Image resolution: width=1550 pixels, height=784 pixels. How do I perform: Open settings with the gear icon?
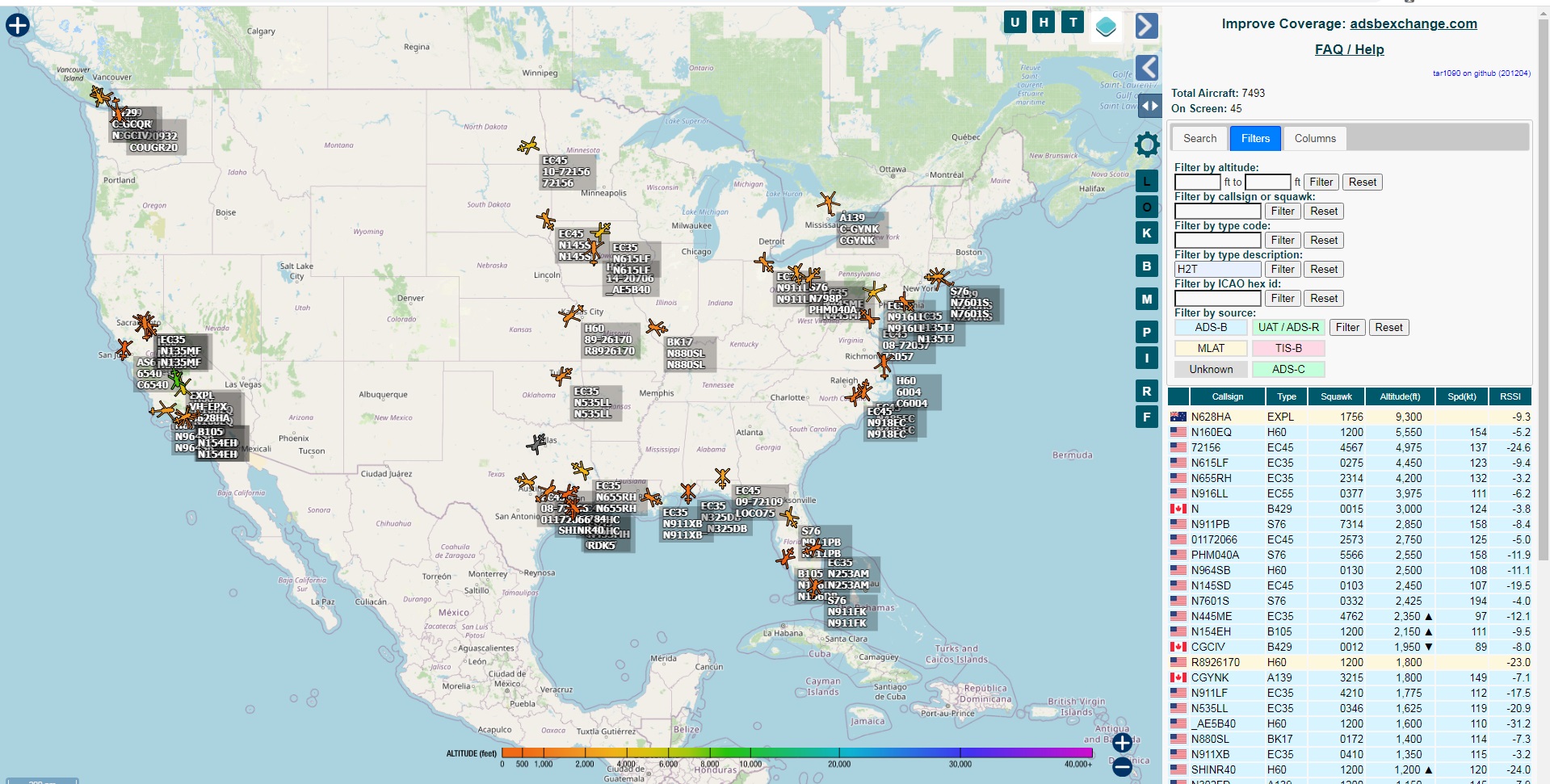[1147, 145]
